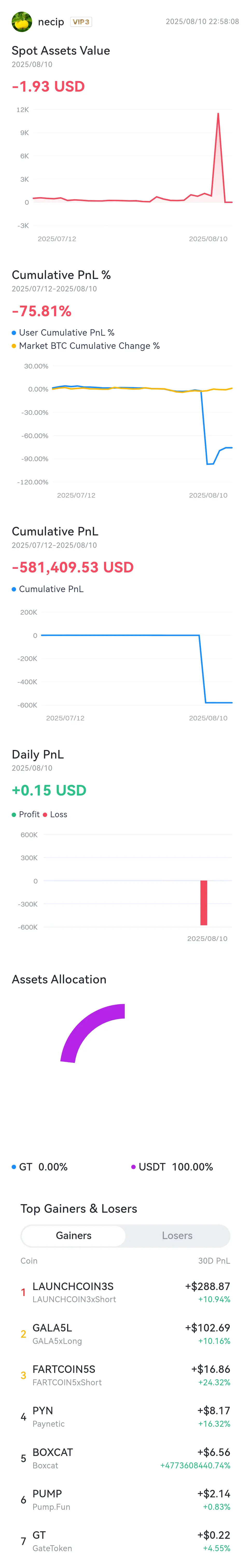Click the VIP3 badge

[x=81, y=22]
